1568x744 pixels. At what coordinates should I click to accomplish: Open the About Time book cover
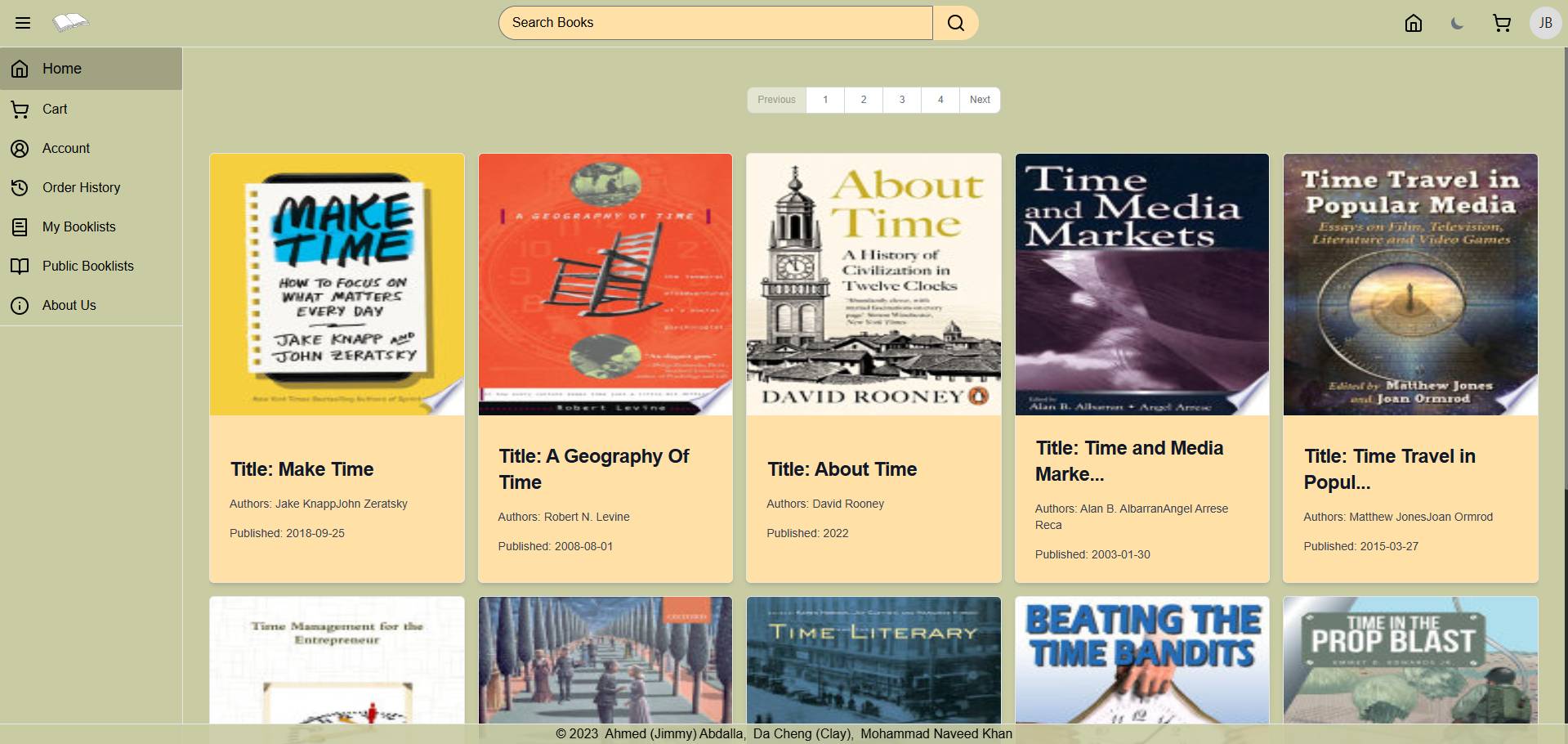(873, 285)
